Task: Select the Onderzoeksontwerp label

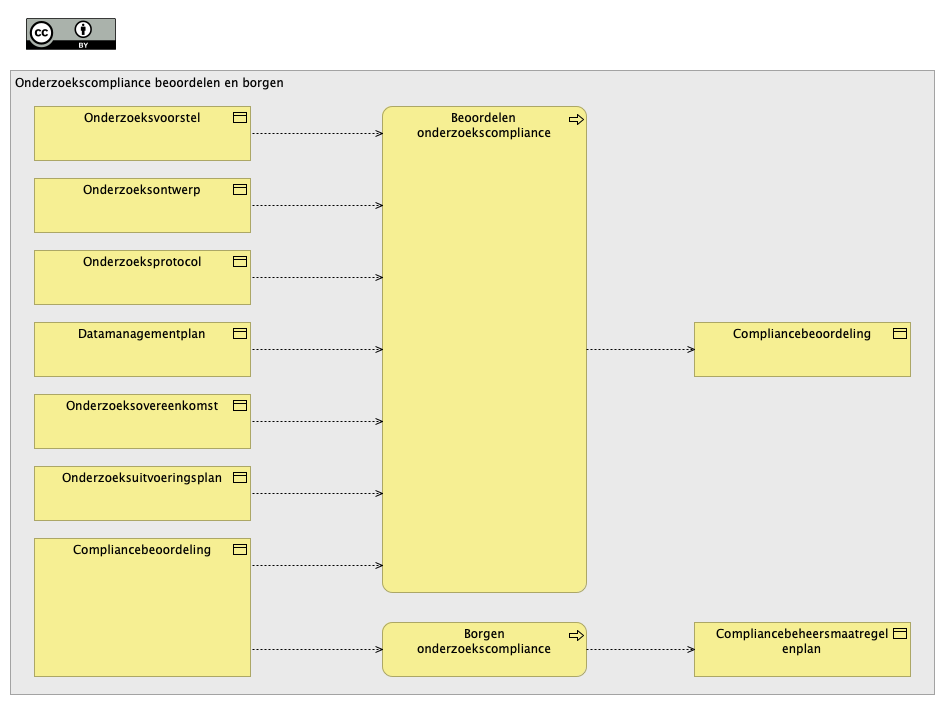Action: [142, 190]
